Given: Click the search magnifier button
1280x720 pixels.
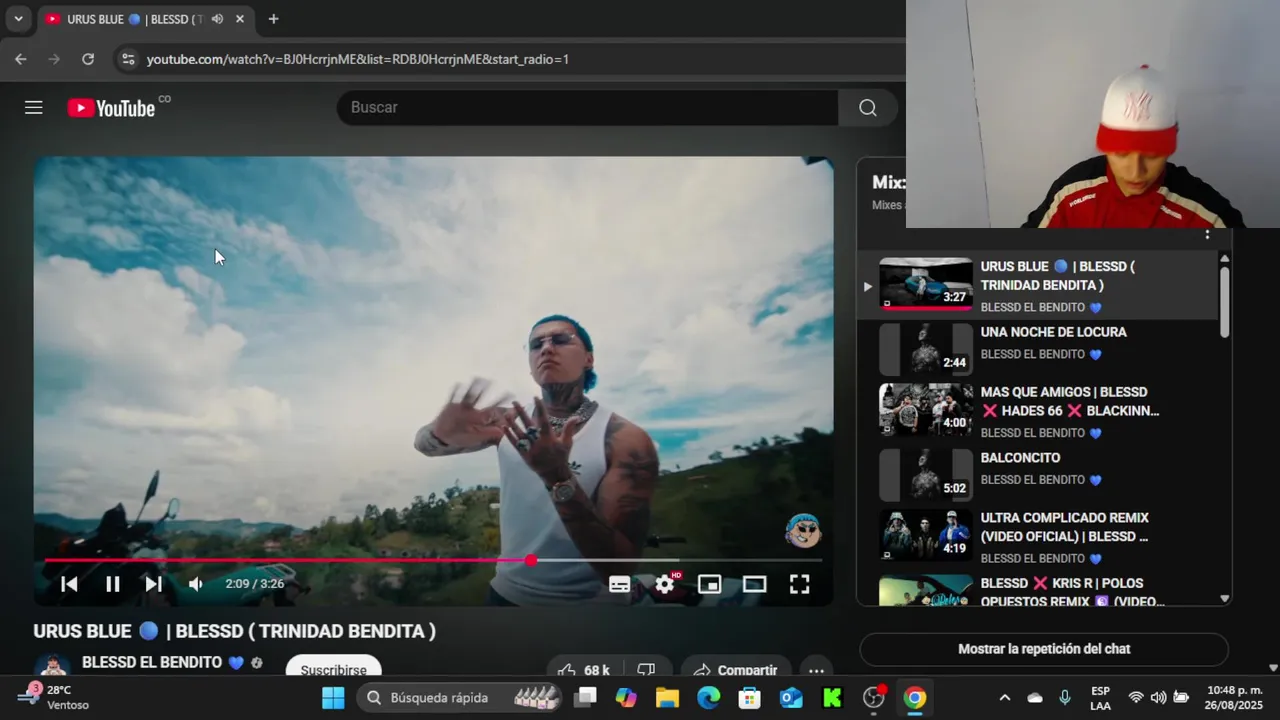Looking at the screenshot, I should point(868,107).
